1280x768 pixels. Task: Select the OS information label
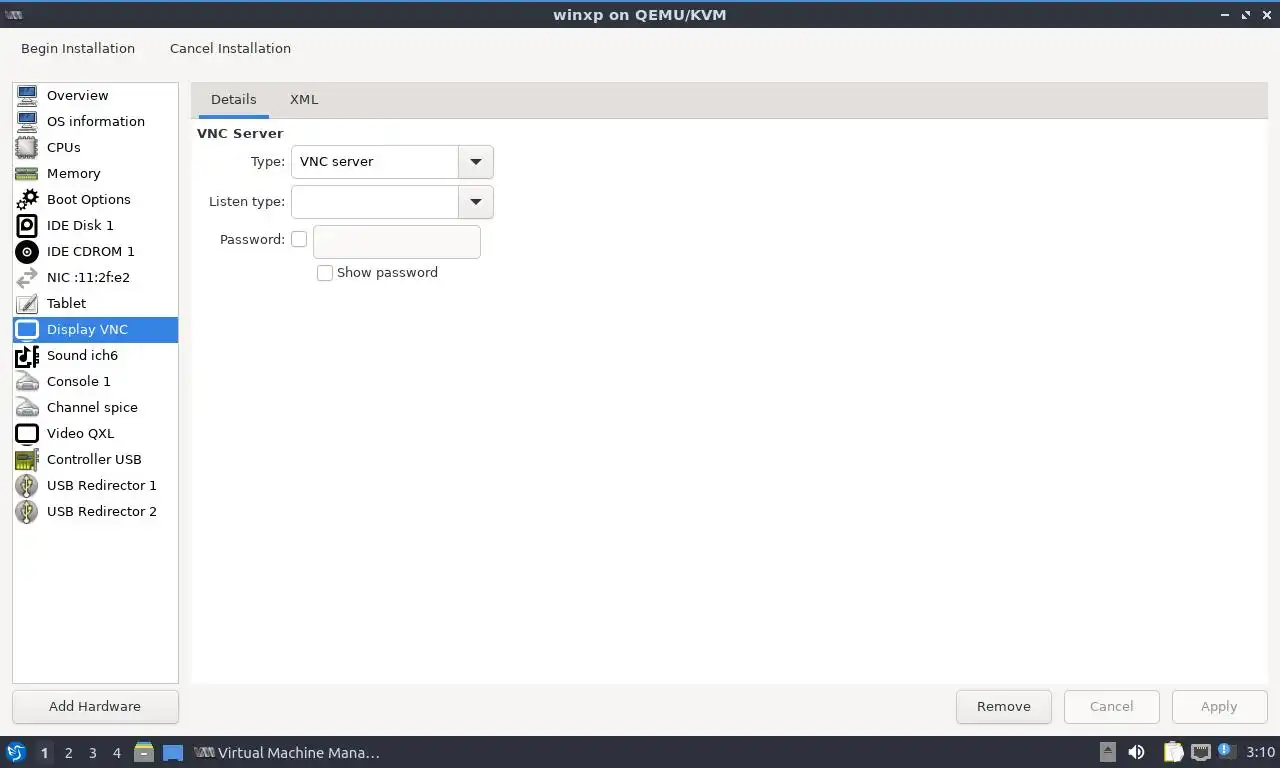(x=96, y=121)
